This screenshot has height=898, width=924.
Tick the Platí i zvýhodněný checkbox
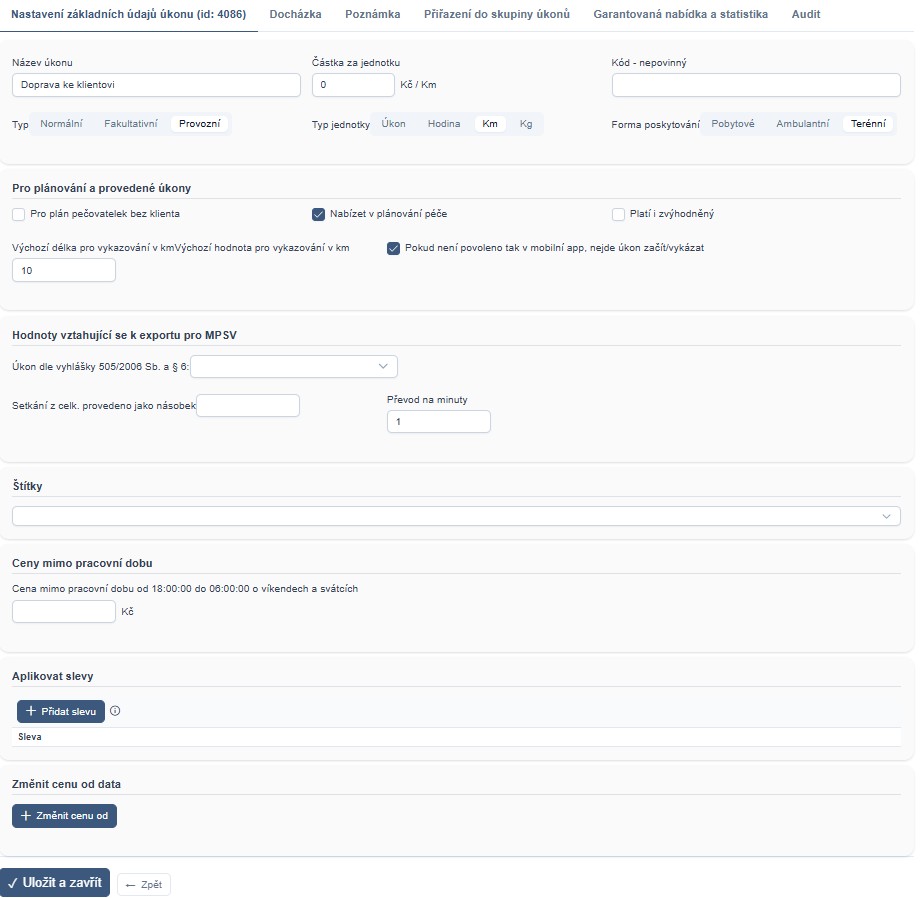pos(618,214)
